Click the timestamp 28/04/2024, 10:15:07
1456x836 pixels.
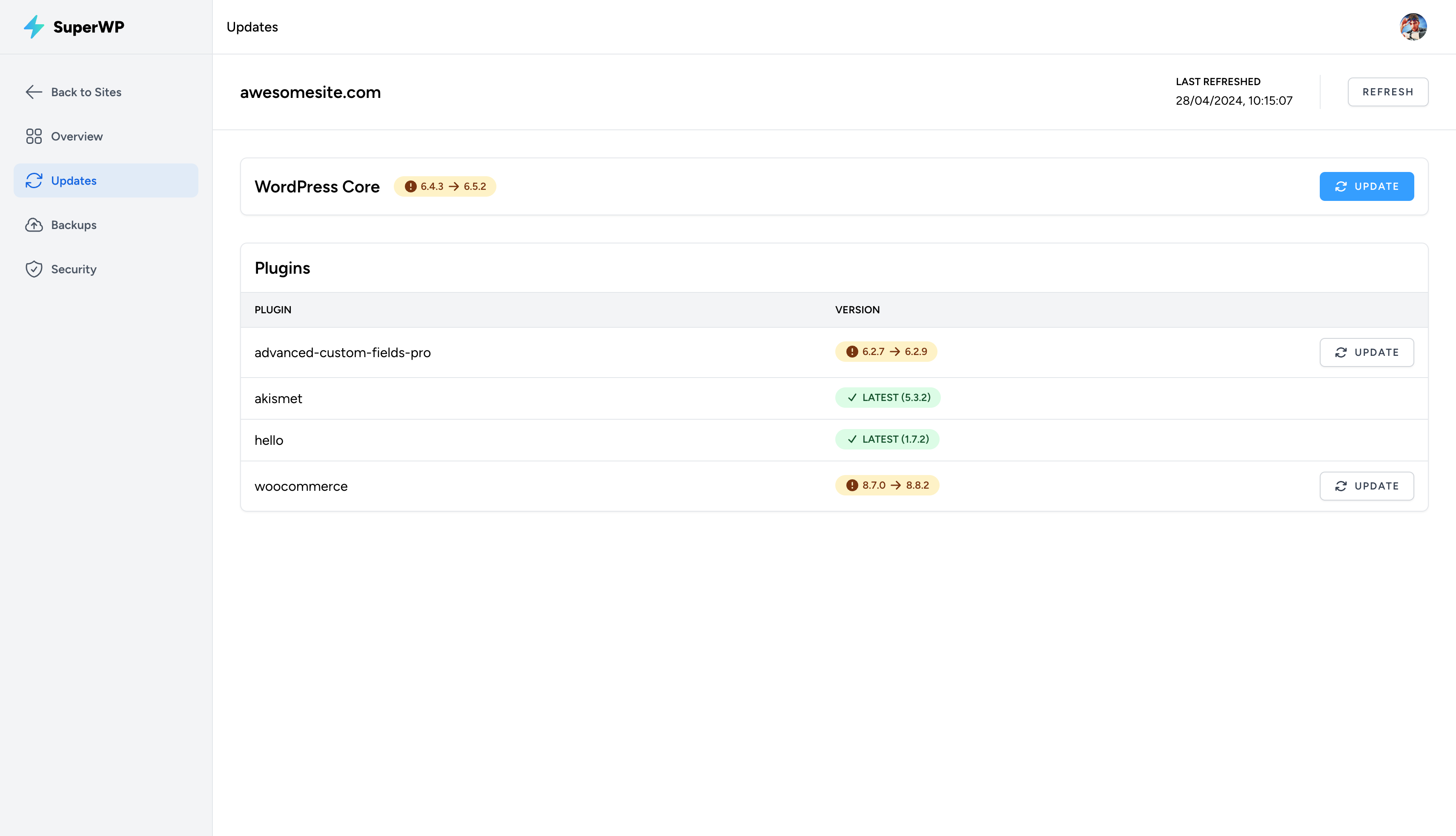[1234, 100]
